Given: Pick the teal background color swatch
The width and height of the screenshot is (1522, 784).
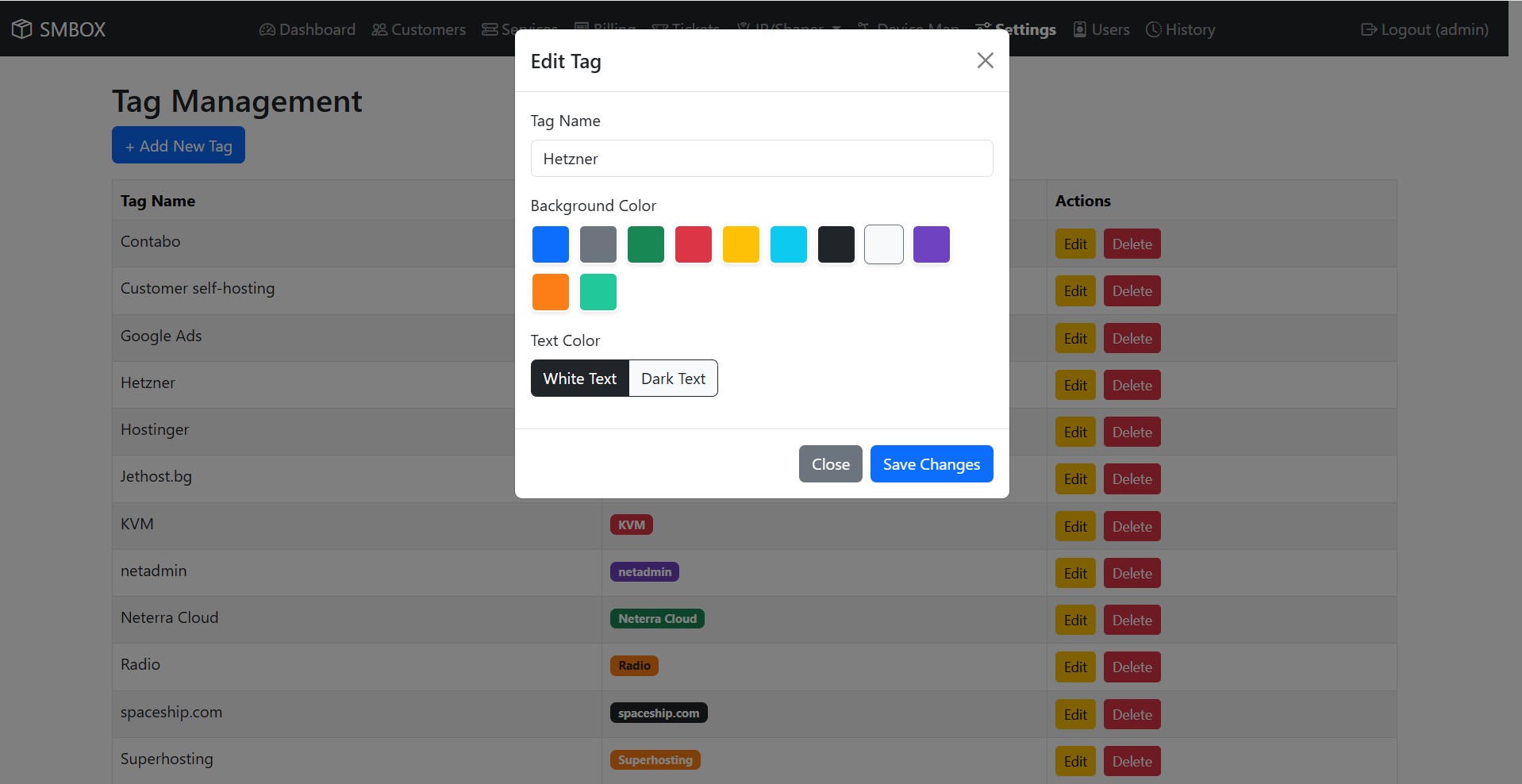Looking at the screenshot, I should click(x=598, y=292).
